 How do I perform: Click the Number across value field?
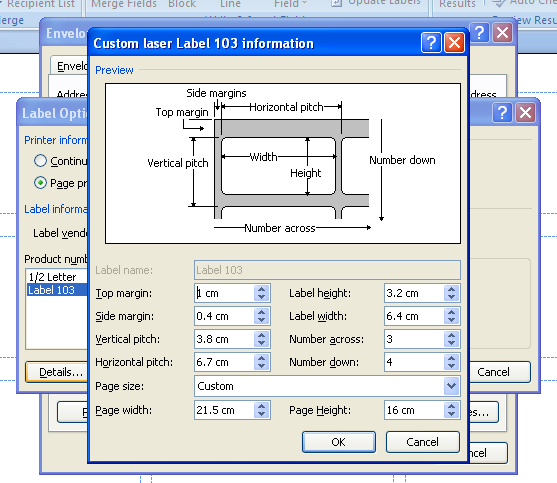coord(414,339)
